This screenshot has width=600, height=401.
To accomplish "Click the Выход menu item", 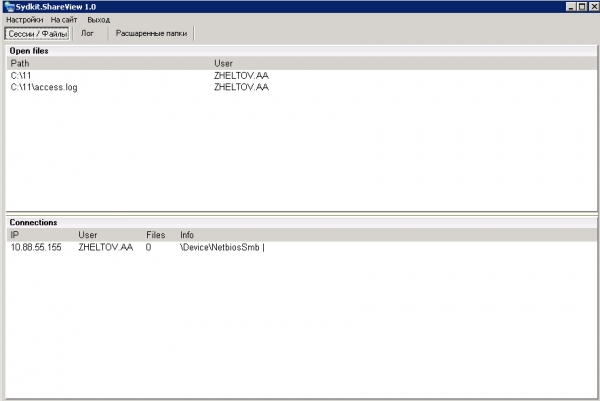I will (x=98, y=20).
